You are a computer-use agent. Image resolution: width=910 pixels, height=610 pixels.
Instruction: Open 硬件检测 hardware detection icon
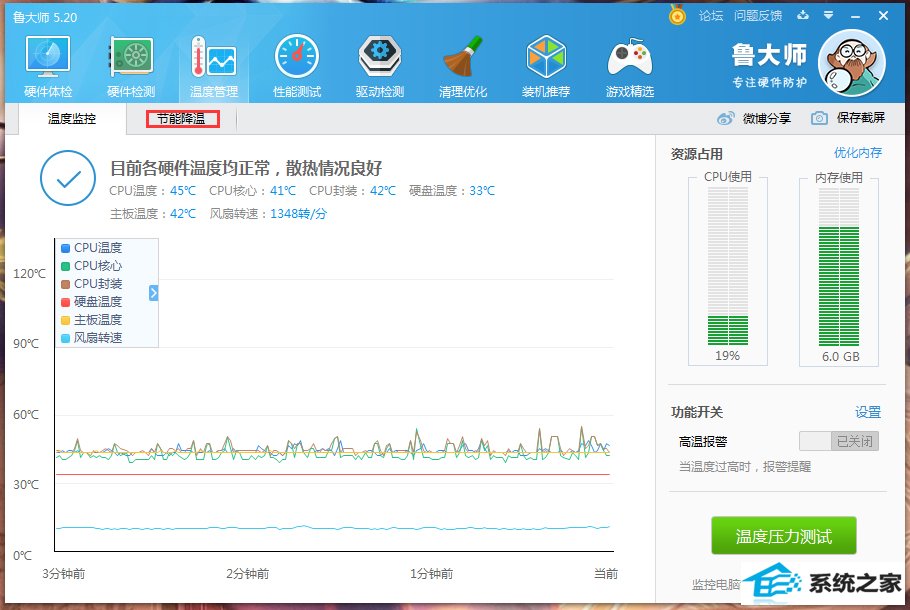point(131,66)
